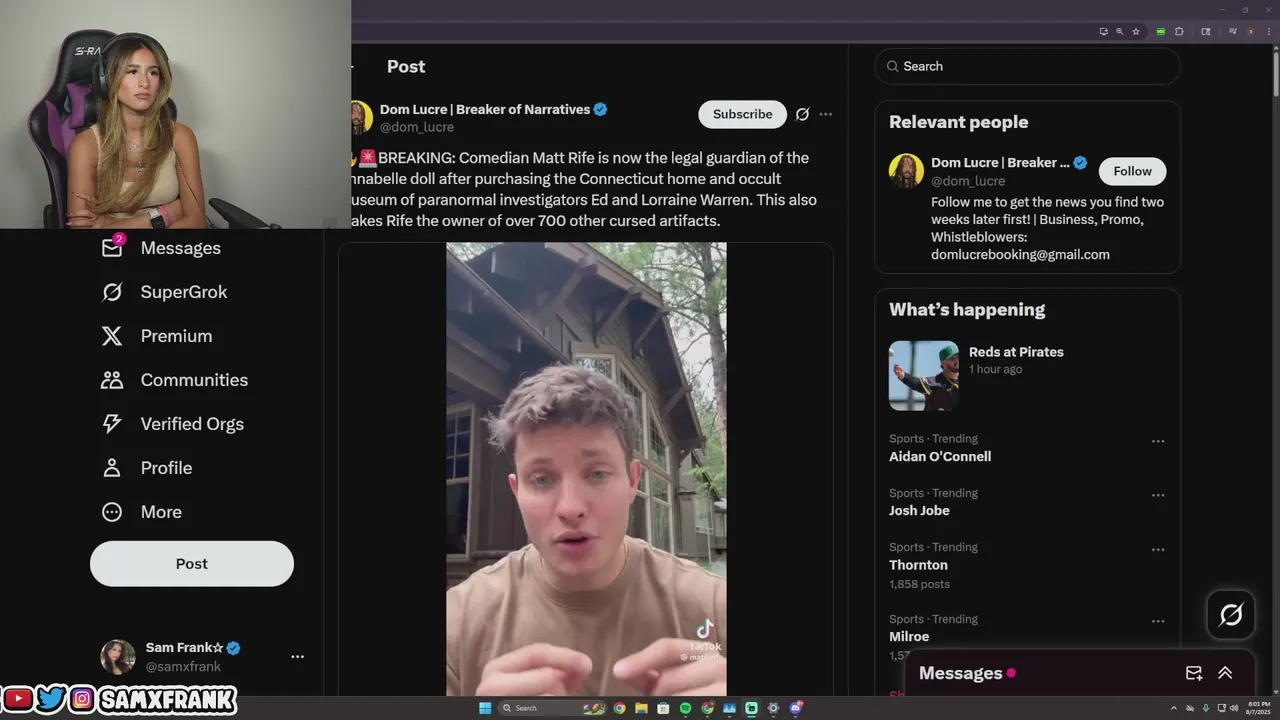Click Sam Frank's account avatar
This screenshot has width=1280, height=720.
pyautogui.click(x=118, y=657)
